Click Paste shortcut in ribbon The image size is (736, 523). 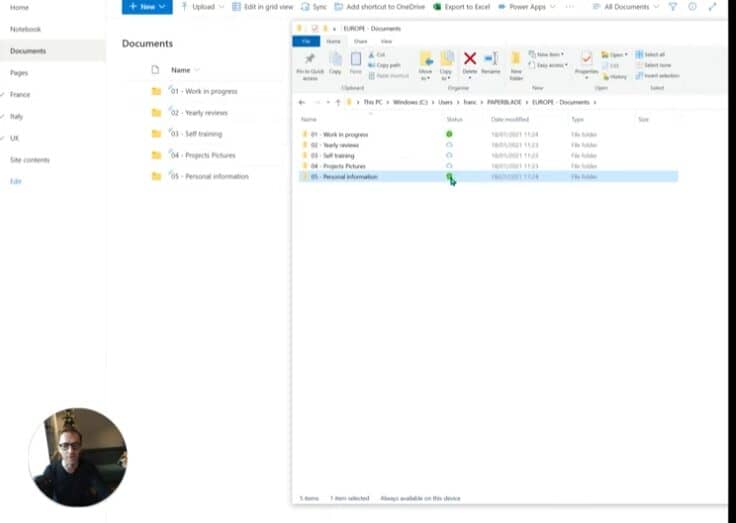click(389, 76)
